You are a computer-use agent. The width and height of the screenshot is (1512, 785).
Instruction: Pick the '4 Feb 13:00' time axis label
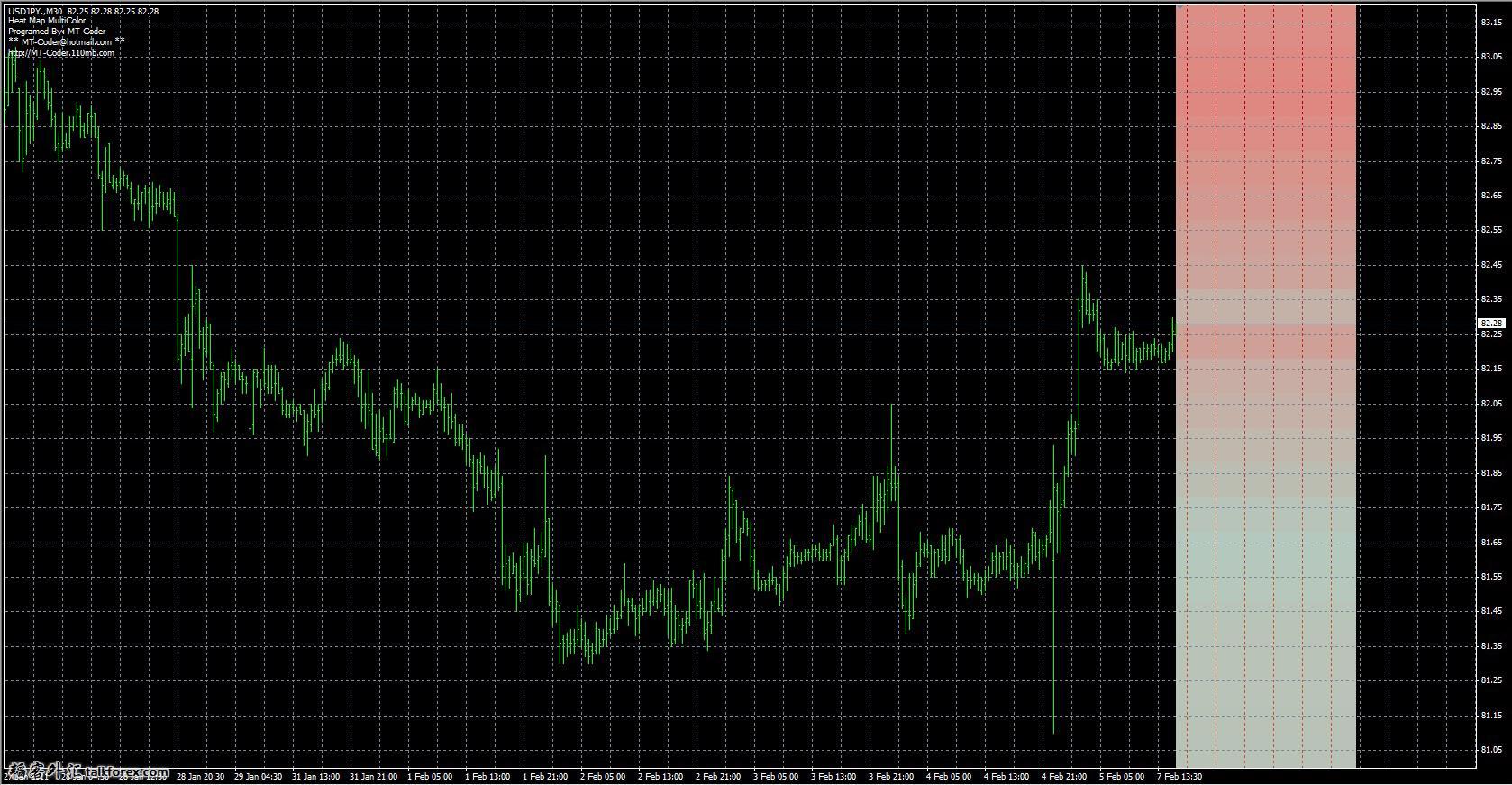[1006, 776]
